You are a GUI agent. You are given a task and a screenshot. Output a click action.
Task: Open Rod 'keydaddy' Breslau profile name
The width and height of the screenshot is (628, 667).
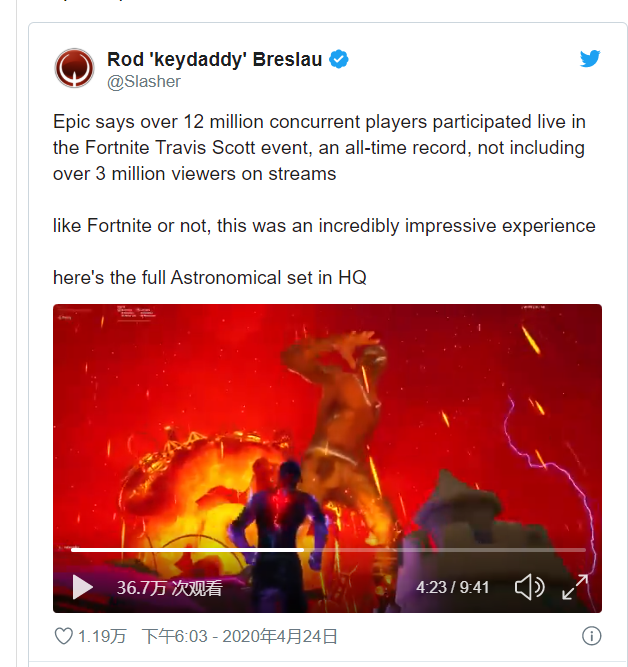[x=214, y=59]
